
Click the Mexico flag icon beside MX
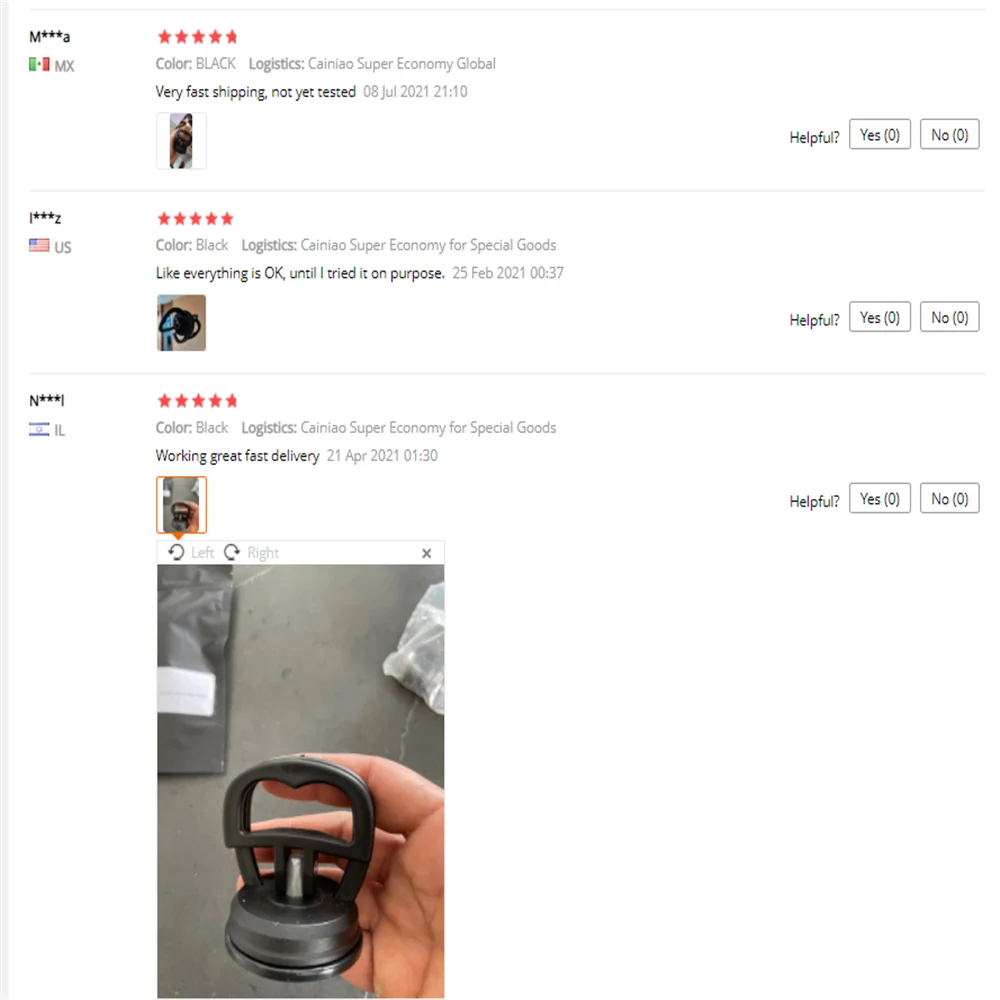point(39,64)
